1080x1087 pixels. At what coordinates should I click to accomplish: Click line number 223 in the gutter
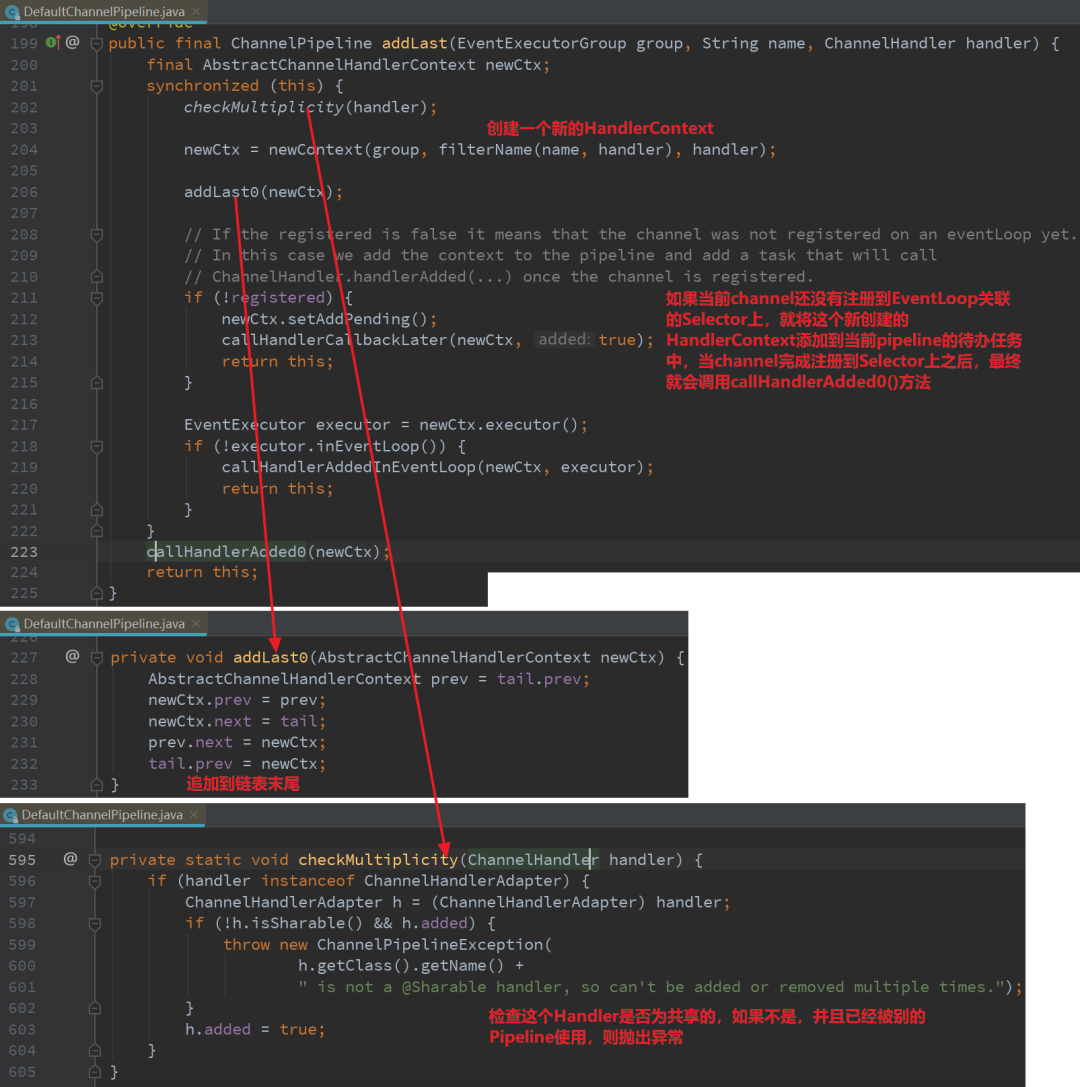click(x=24, y=552)
